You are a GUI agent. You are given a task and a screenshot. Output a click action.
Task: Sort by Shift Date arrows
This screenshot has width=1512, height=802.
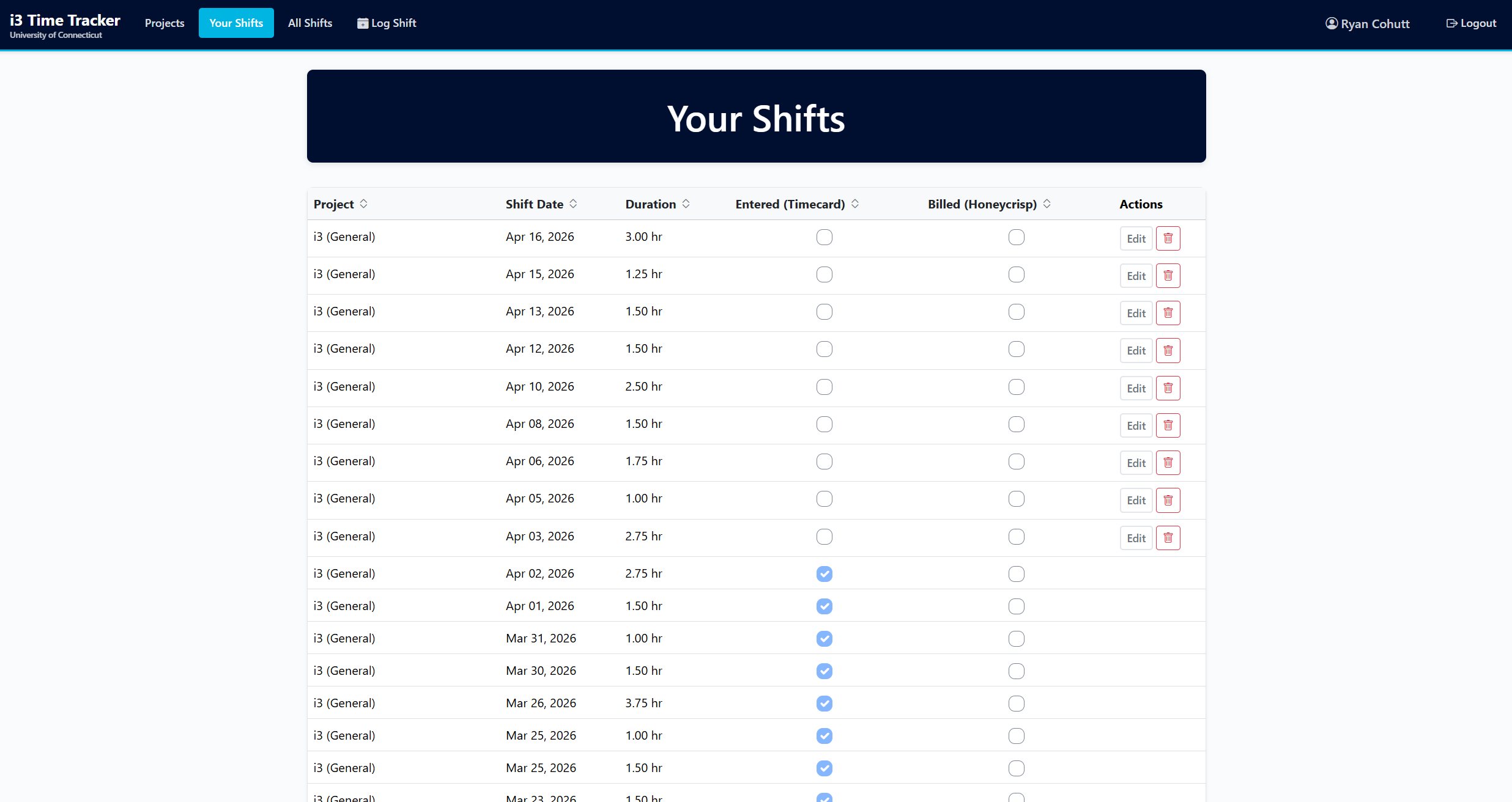[573, 204]
